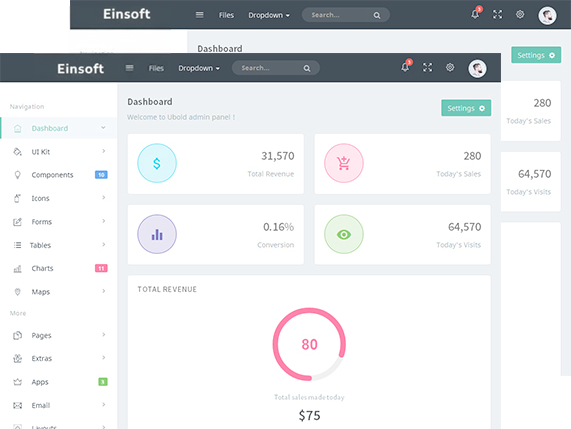This screenshot has height=429, width=571.
Task: Open Dropdown menu in front window
Action: click(x=199, y=68)
